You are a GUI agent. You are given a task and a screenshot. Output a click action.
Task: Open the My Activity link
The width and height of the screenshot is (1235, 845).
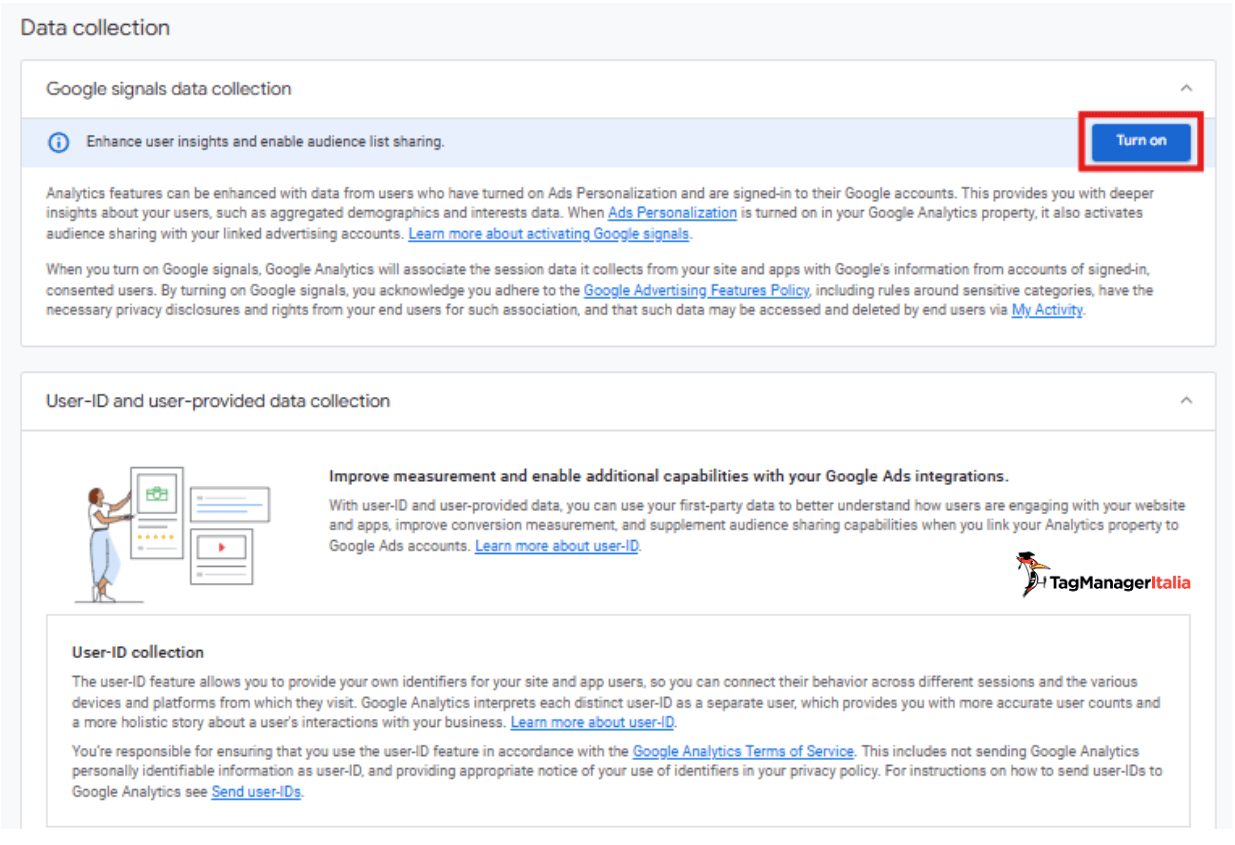coord(1047,310)
